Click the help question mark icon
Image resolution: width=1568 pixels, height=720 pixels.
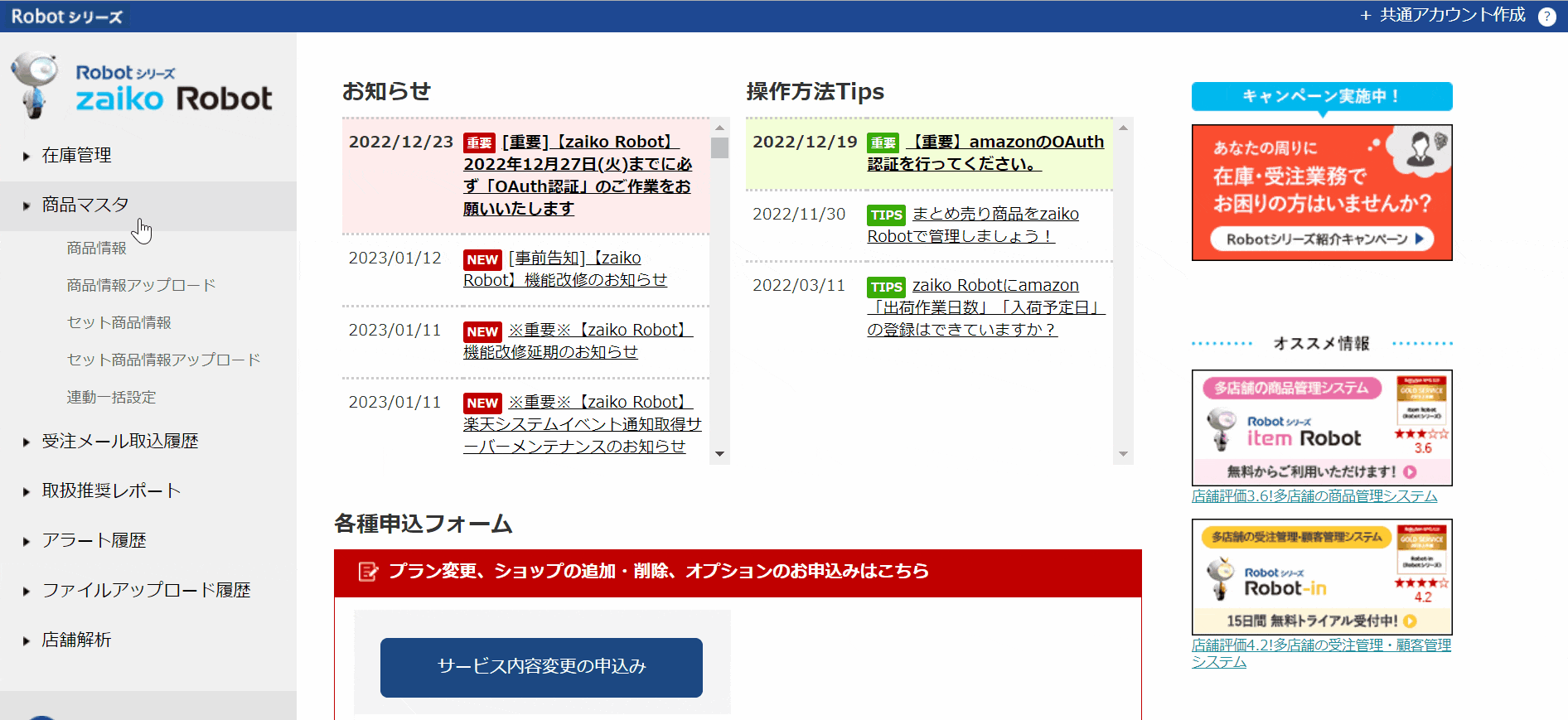click(1546, 17)
